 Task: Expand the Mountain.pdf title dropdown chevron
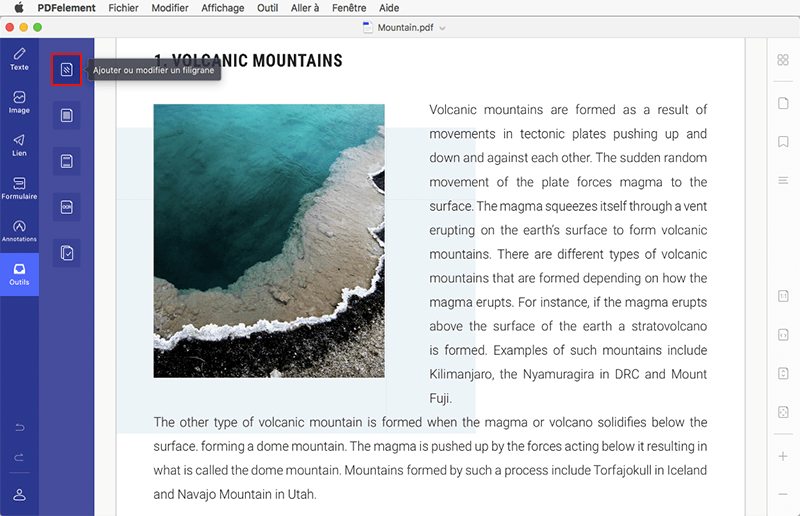[x=442, y=28]
